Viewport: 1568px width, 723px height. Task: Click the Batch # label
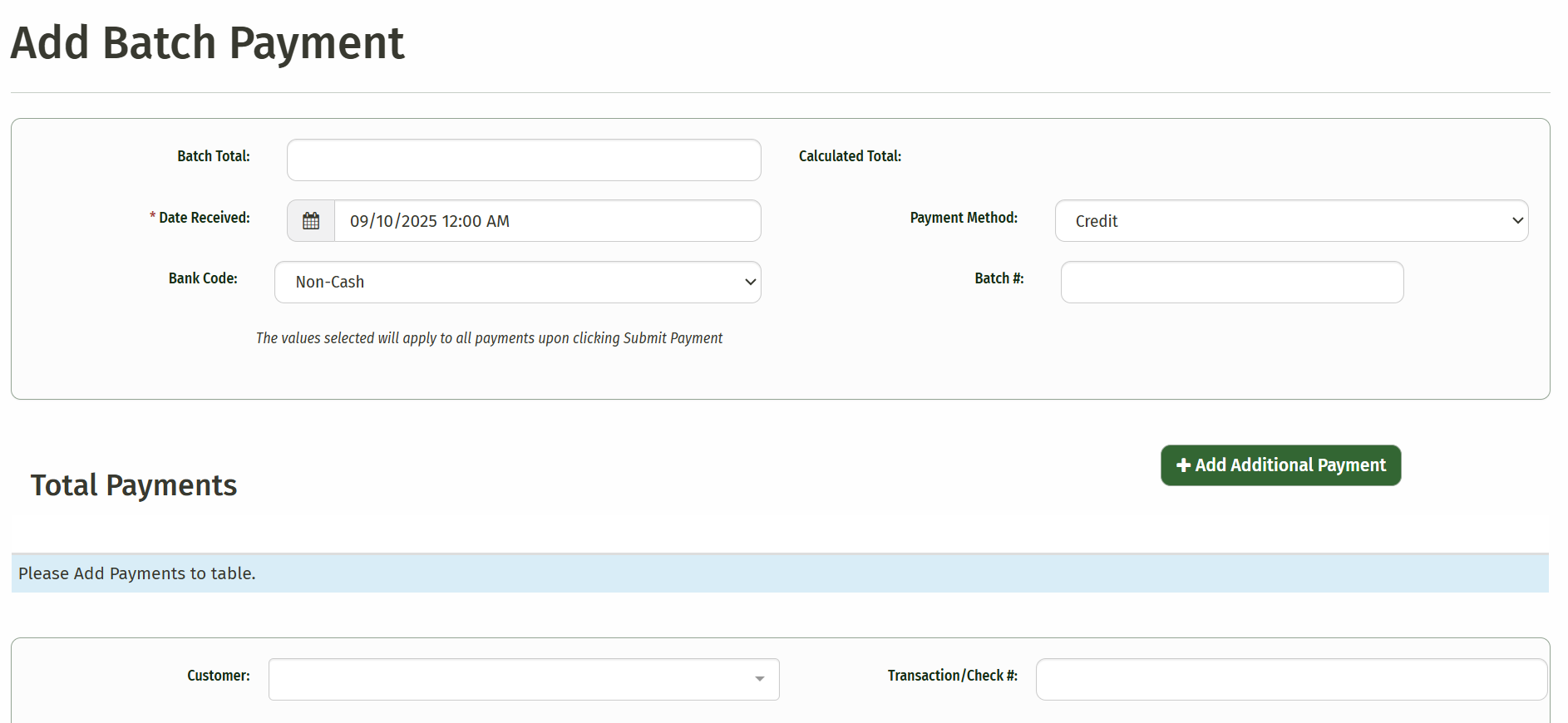[x=998, y=278]
